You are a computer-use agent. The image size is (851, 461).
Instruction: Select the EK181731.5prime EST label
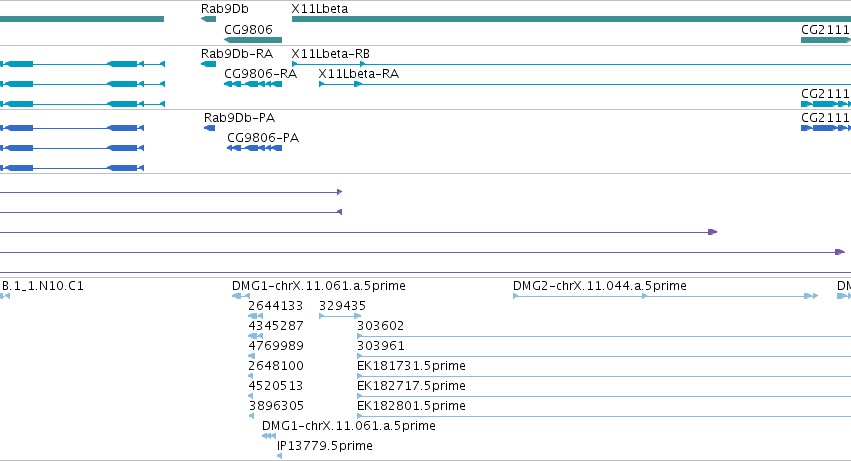point(411,366)
